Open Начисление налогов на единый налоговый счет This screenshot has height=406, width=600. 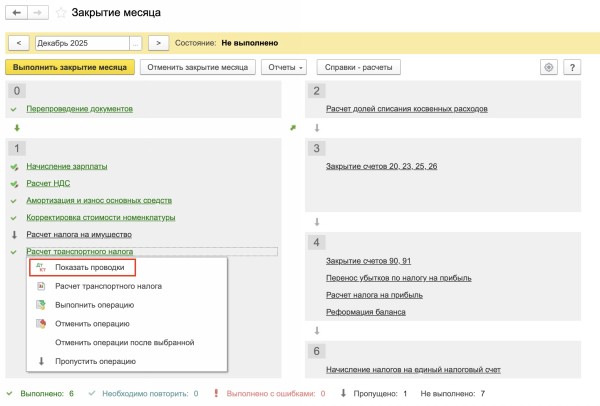[413, 370]
